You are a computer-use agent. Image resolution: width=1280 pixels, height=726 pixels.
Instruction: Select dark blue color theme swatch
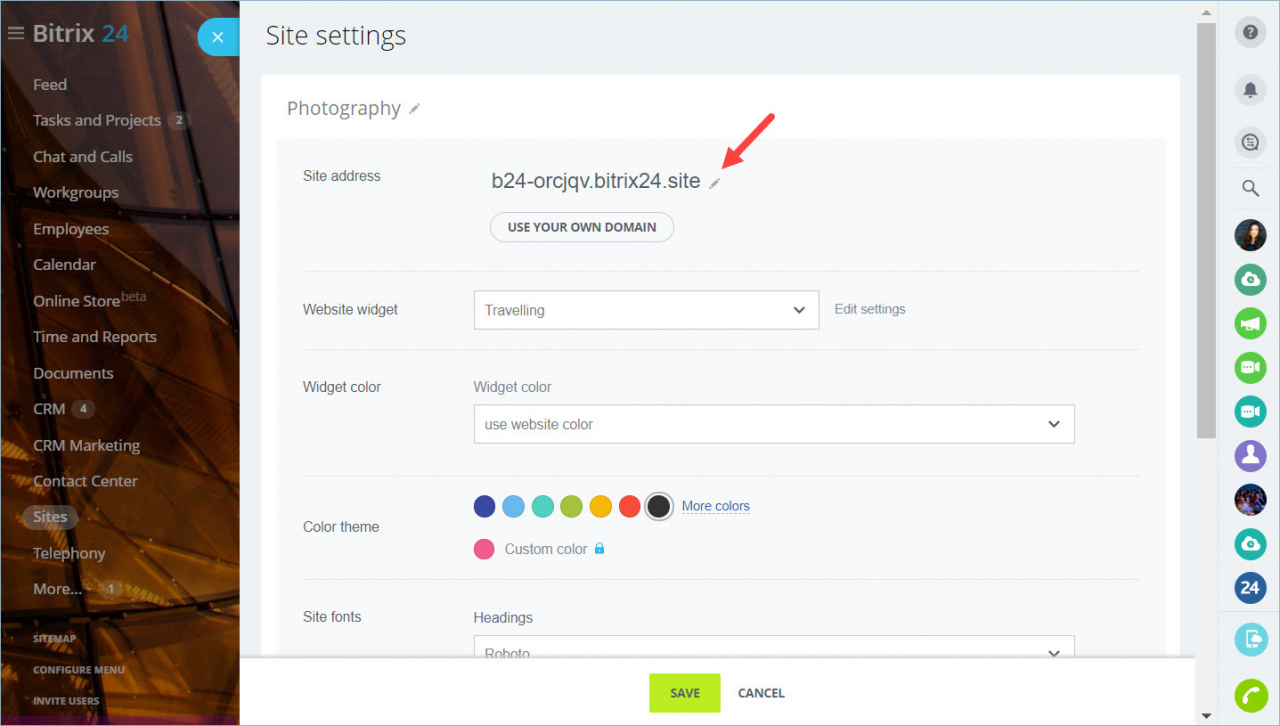484,506
